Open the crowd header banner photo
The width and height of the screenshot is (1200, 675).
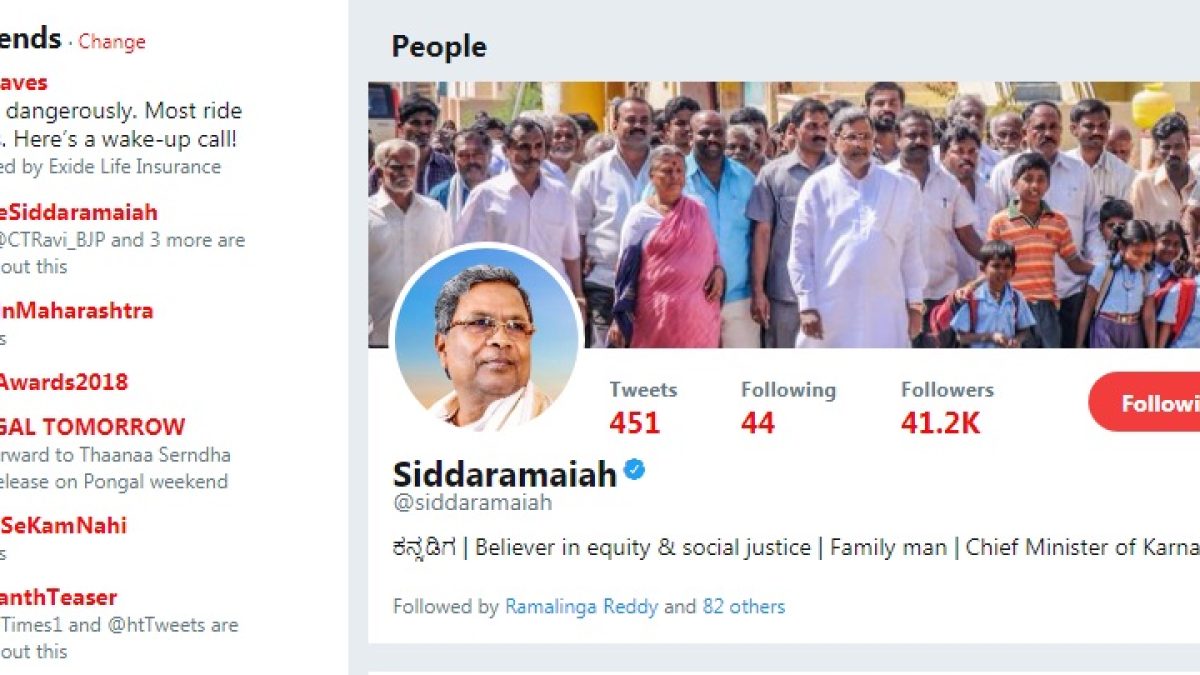click(x=784, y=214)
